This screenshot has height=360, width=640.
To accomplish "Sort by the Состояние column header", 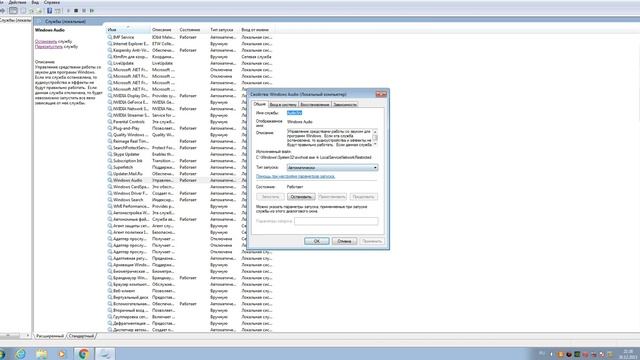I will coord(192,30).
